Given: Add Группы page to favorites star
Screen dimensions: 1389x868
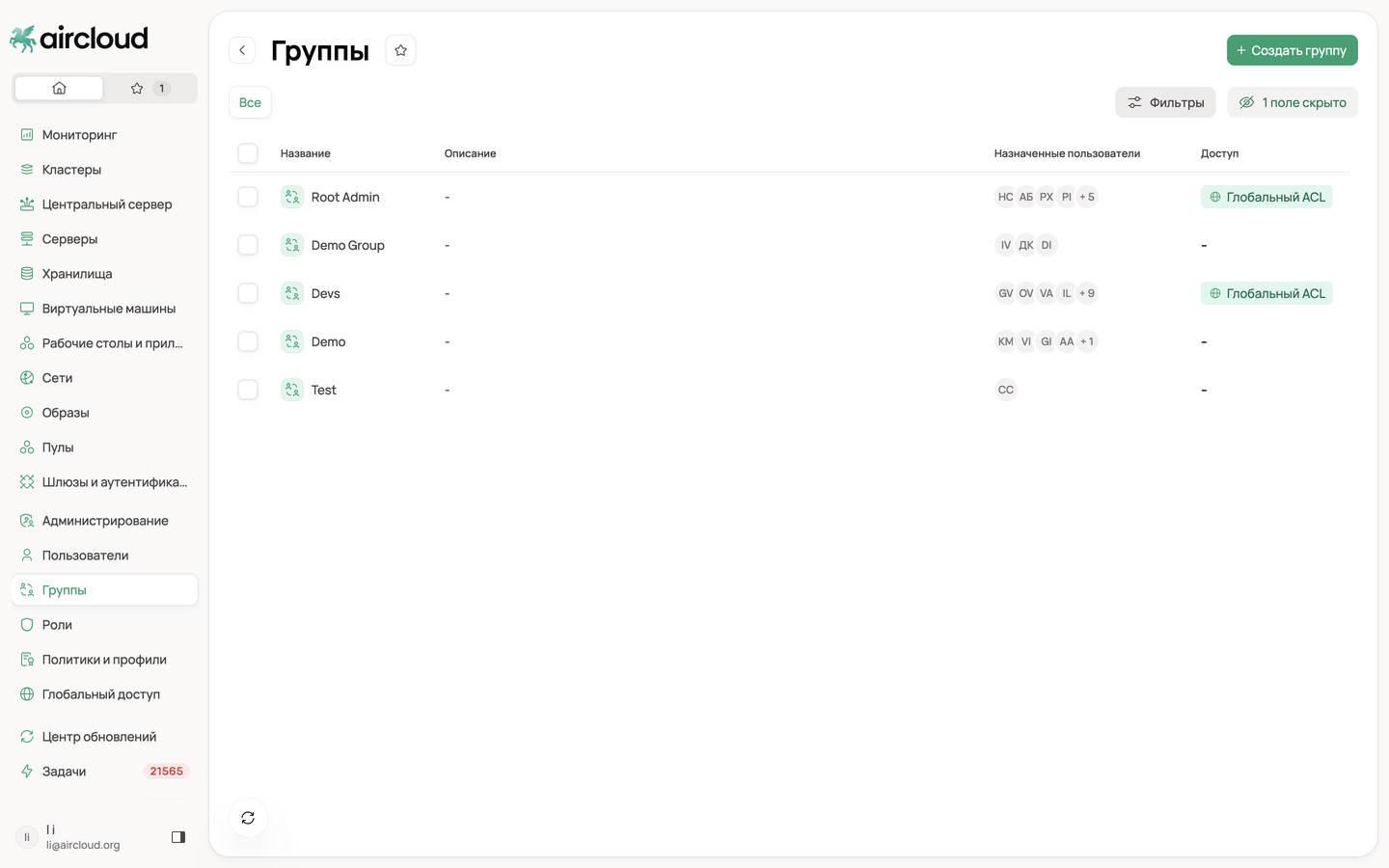Looking at the screenshot, I should pos(401,50).
